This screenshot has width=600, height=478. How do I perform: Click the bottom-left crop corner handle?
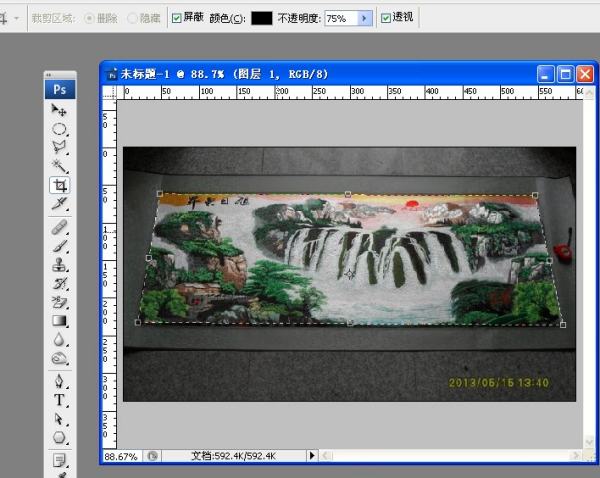click(138, 322)
